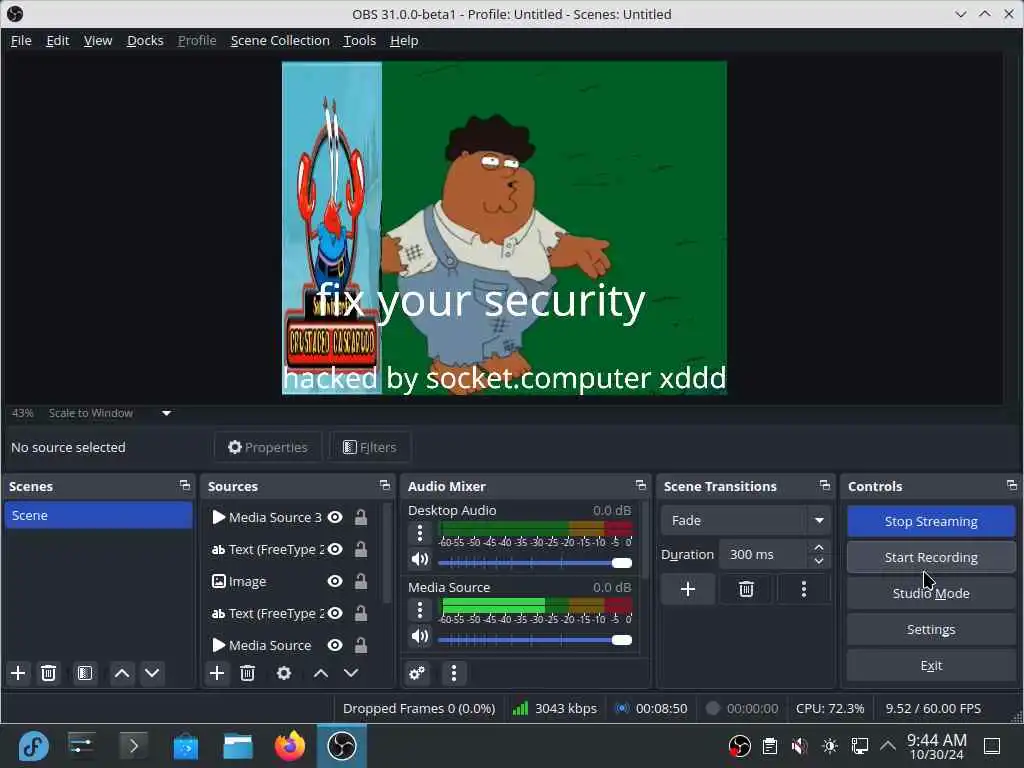Add a scene transition with plus button

tap(688, 589)
